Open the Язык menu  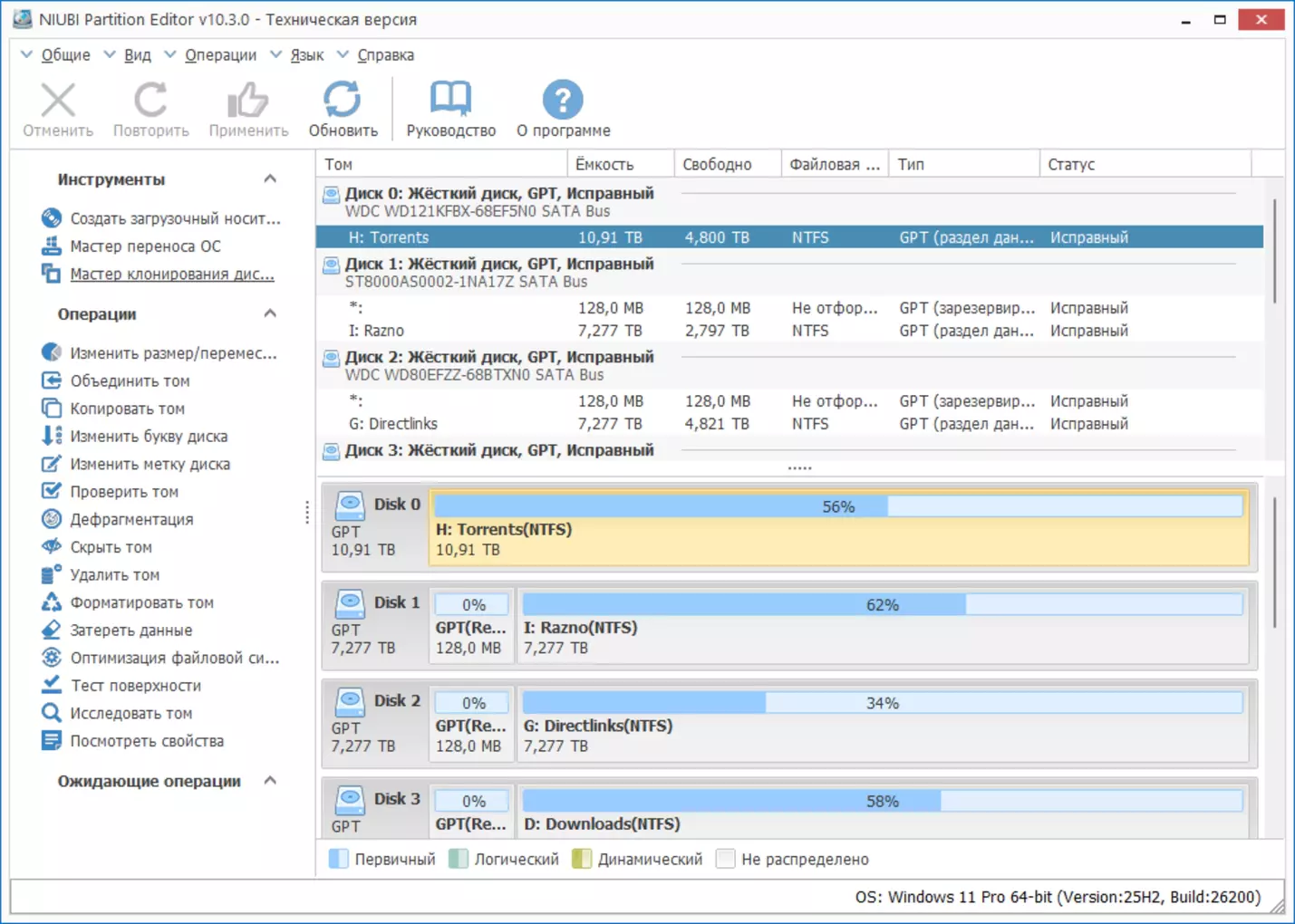tap(306, 55)
